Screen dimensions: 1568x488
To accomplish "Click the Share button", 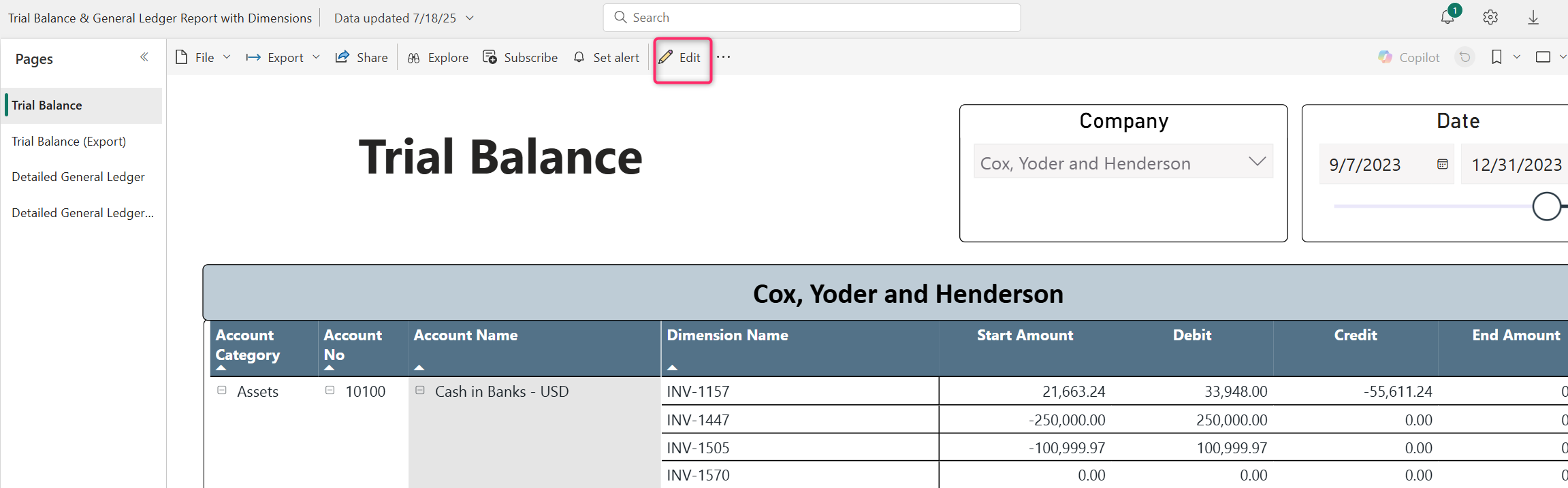I will (x=362, y=58).
